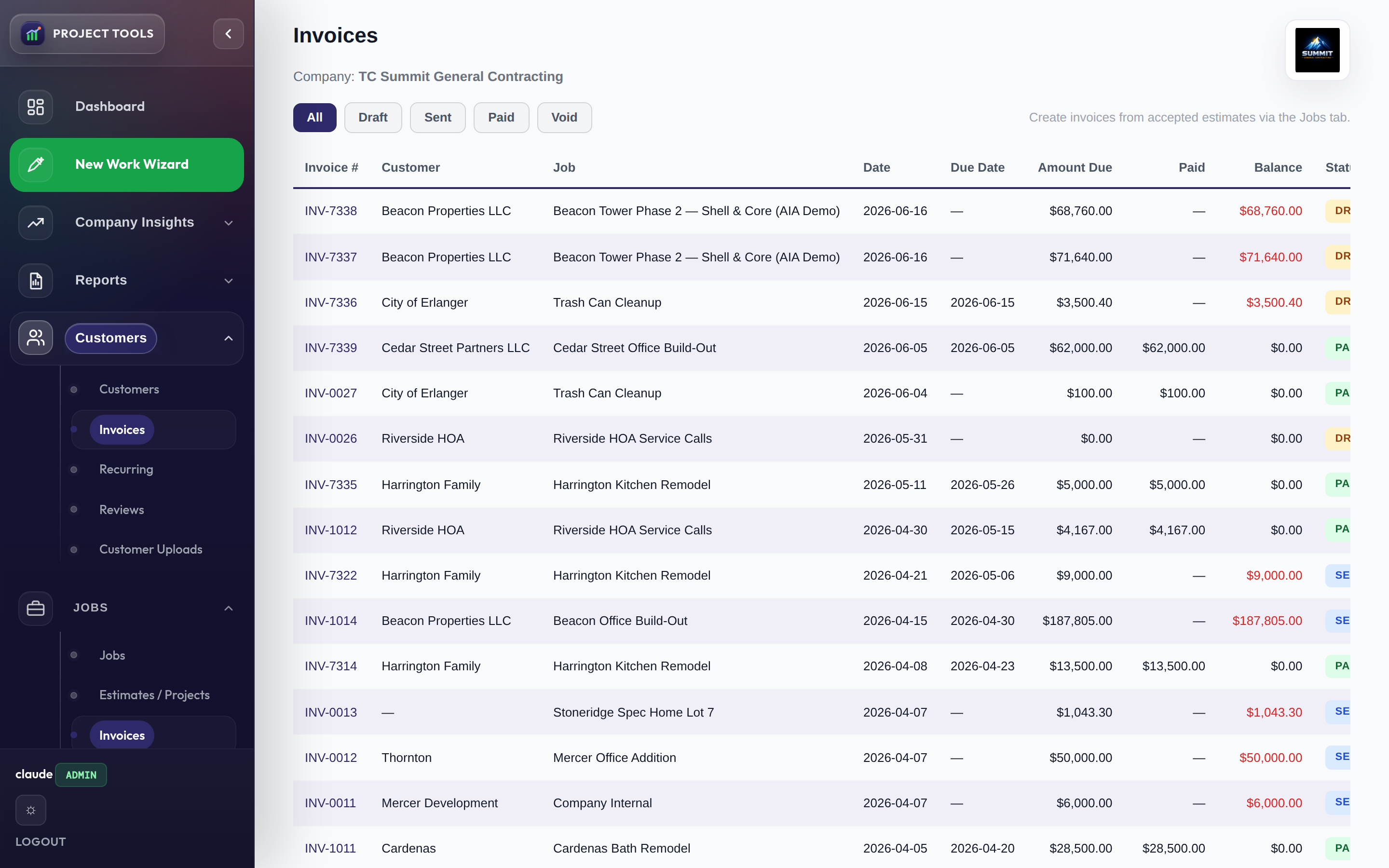Viewport: 1389px width, 868px height.
Task: Click the Thornton customer cell
Action: point(407,758)
